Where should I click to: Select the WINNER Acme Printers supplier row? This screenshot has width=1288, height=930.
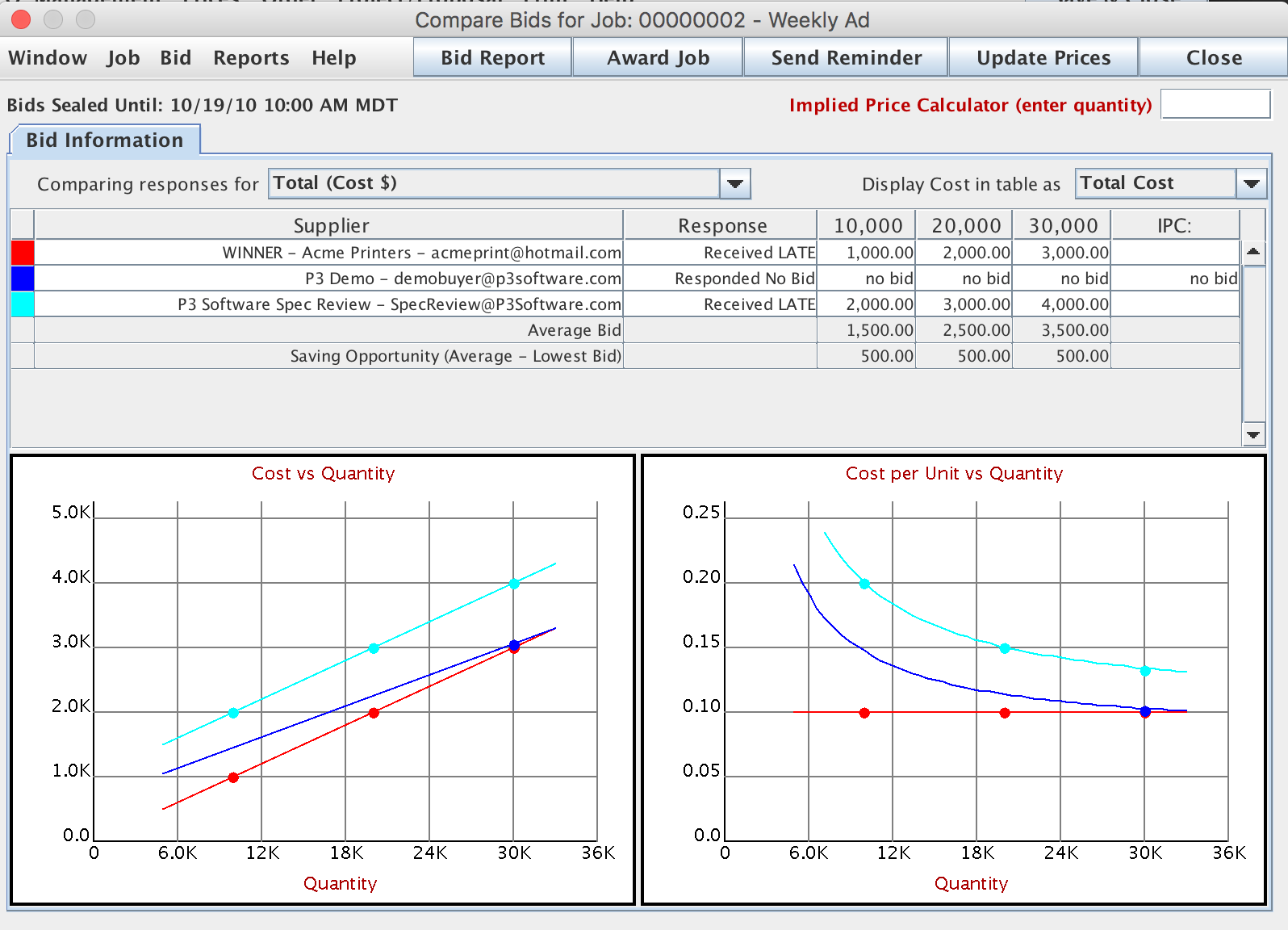coord(421,253)
